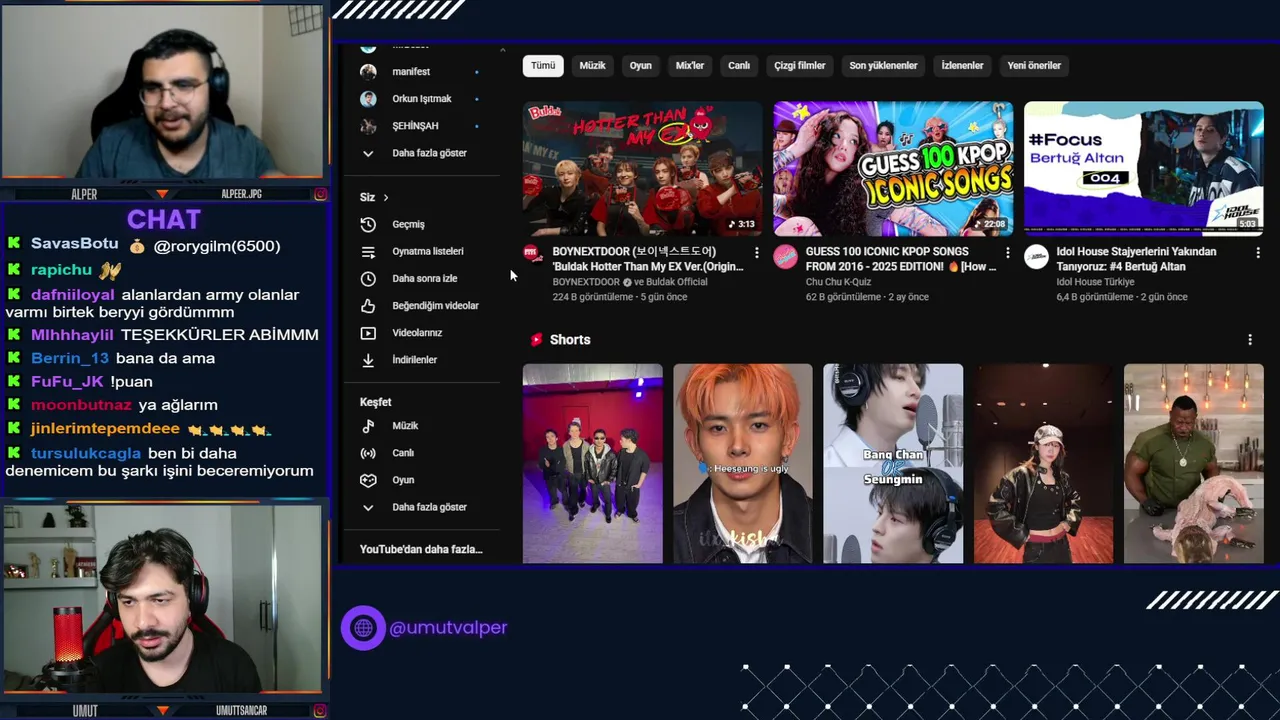Image resolution: width=1280 pixels, height=720 pixels.
Task: Click the İndirilenler download icon
Action: (x=368, y=359)
